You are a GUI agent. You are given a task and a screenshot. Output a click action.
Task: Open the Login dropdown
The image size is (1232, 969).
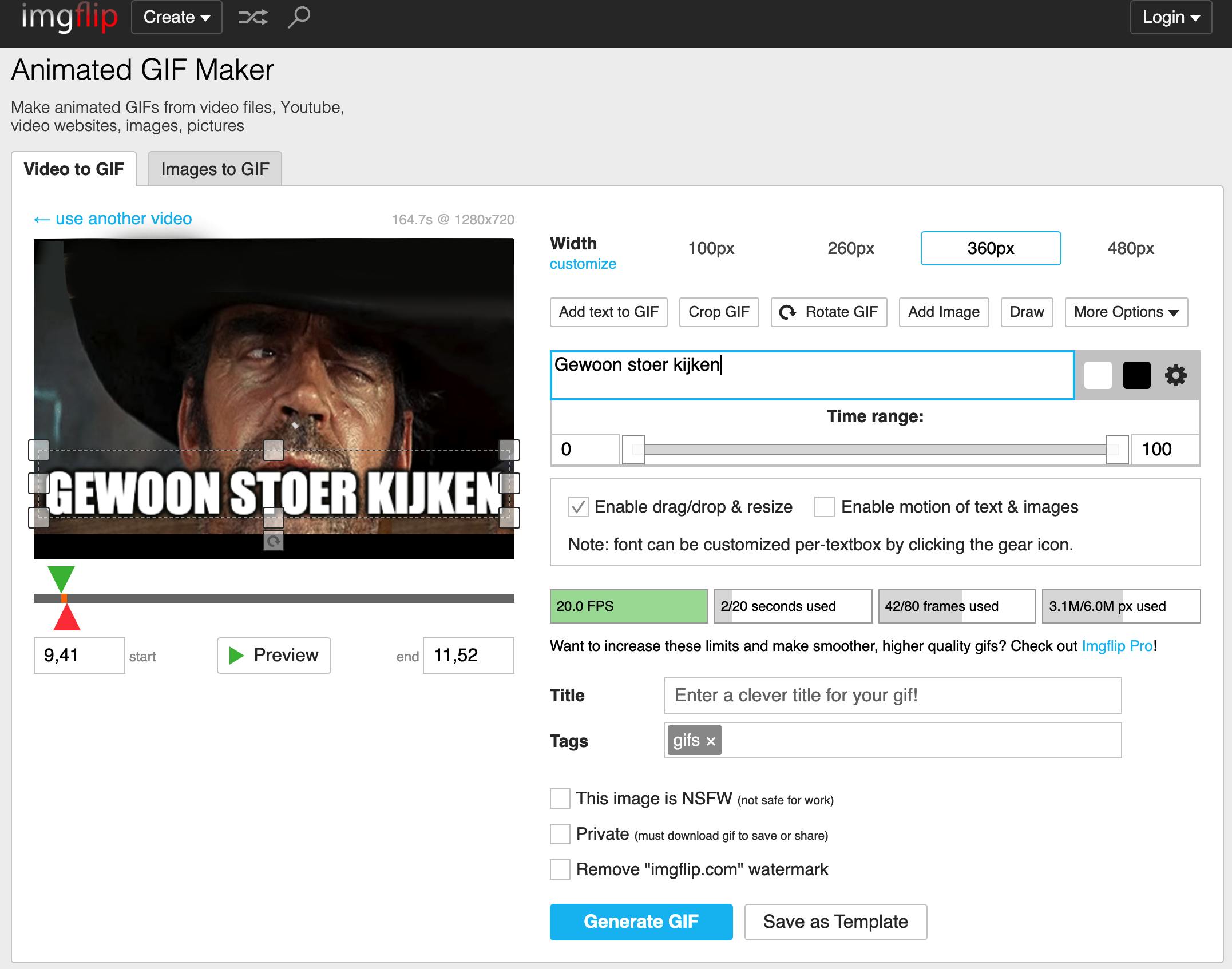[1170, 18]
